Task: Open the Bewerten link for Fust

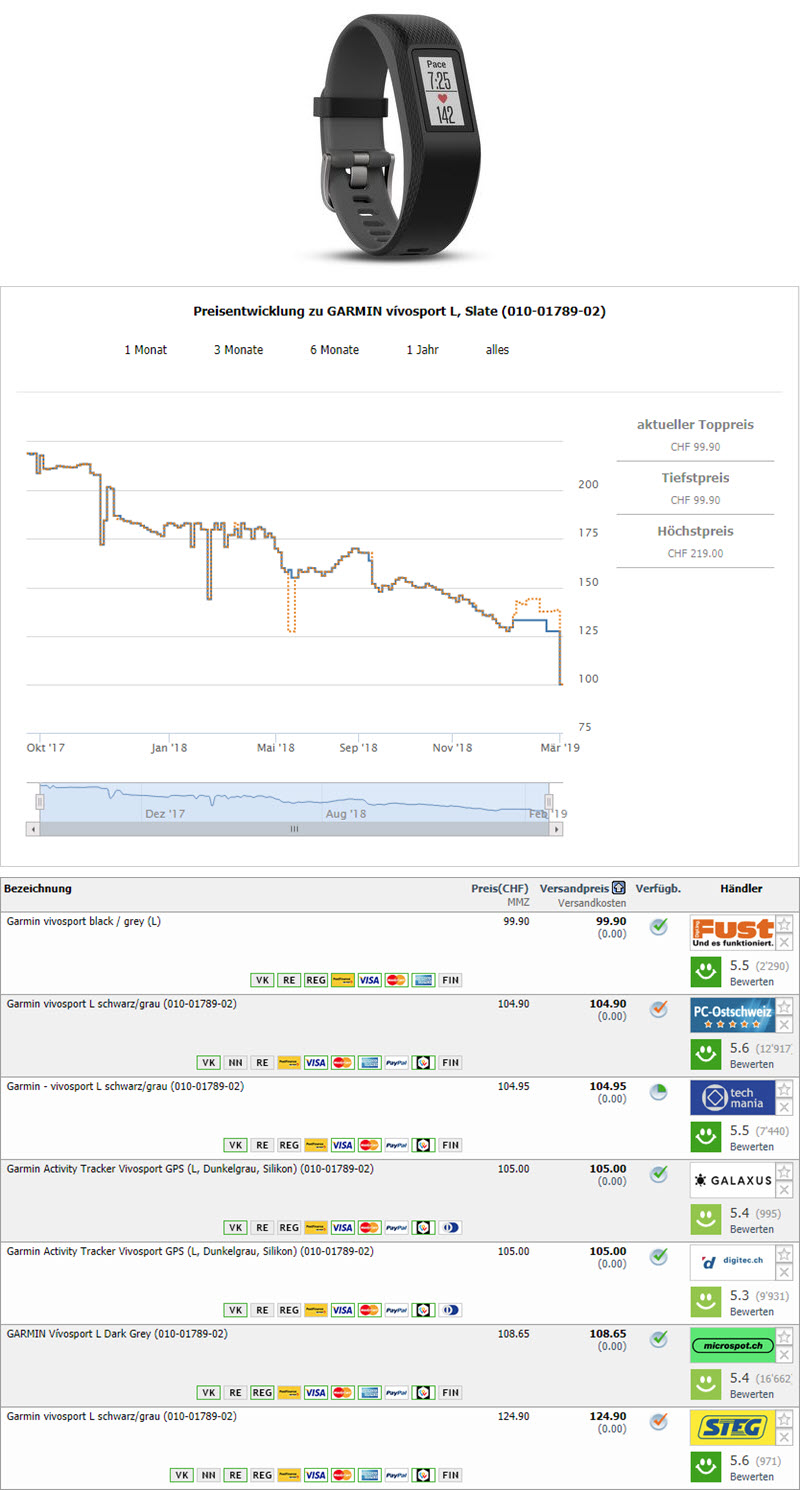Action: coord(751,981)
